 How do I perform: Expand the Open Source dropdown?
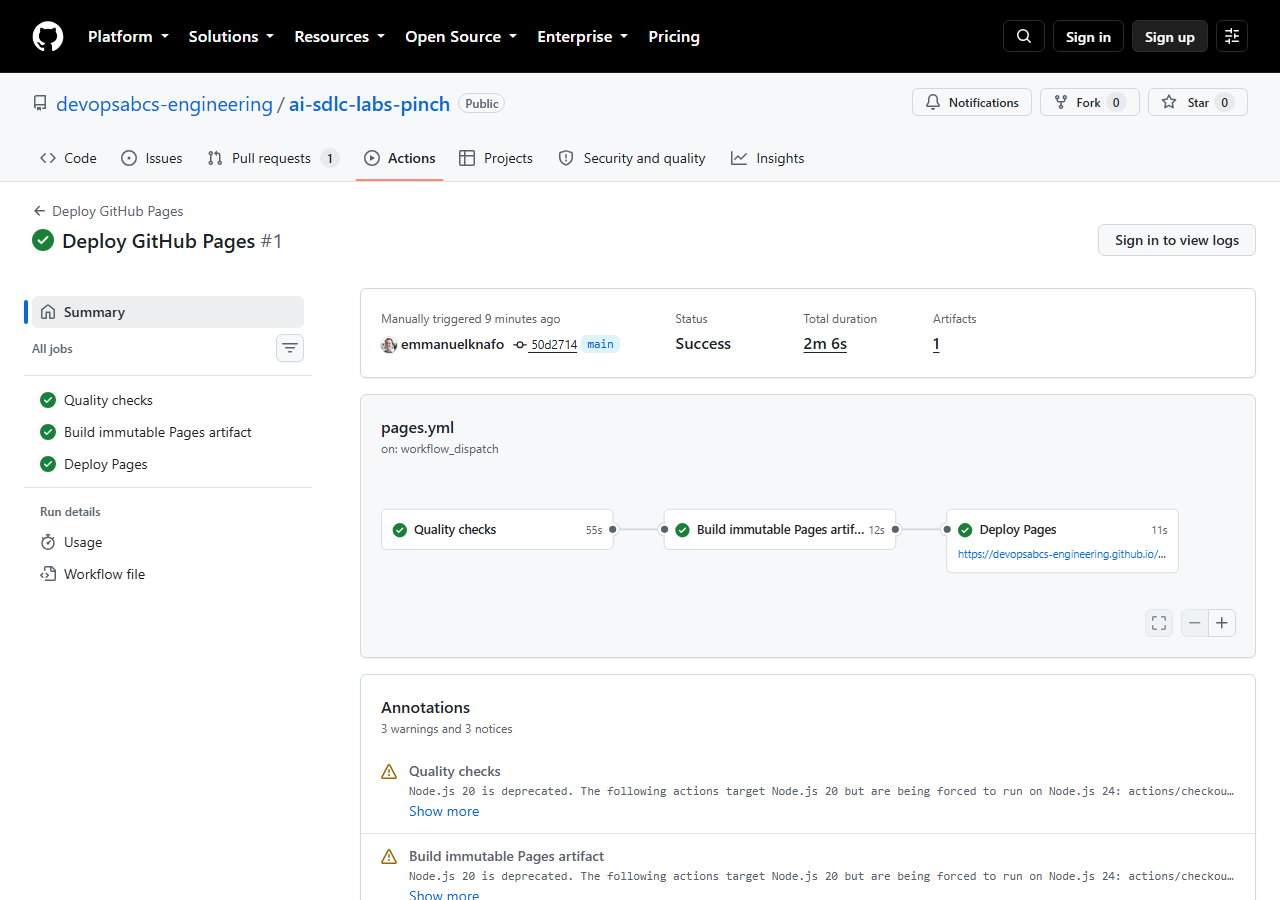click(x=461, y=36)
